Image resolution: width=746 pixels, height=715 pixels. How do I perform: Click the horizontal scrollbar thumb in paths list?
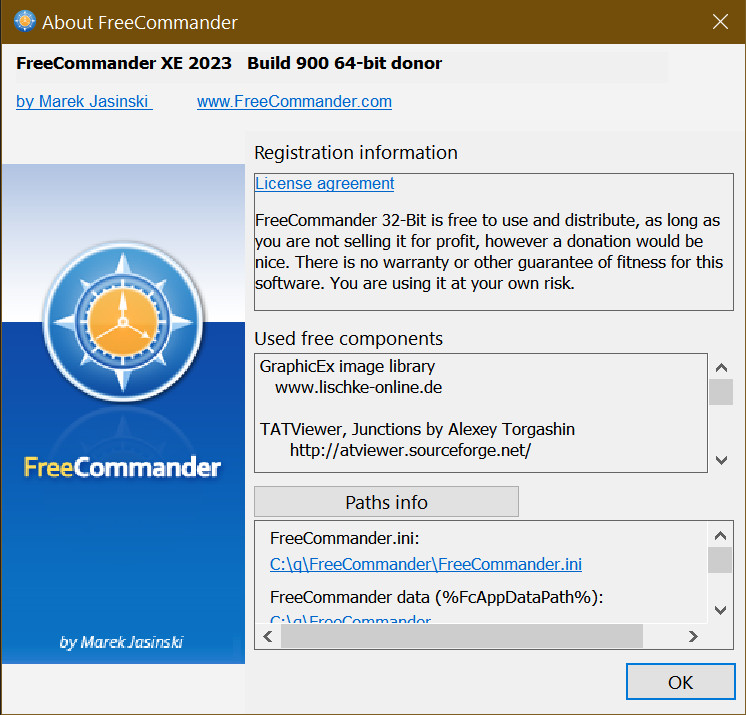tap(461, 636)
